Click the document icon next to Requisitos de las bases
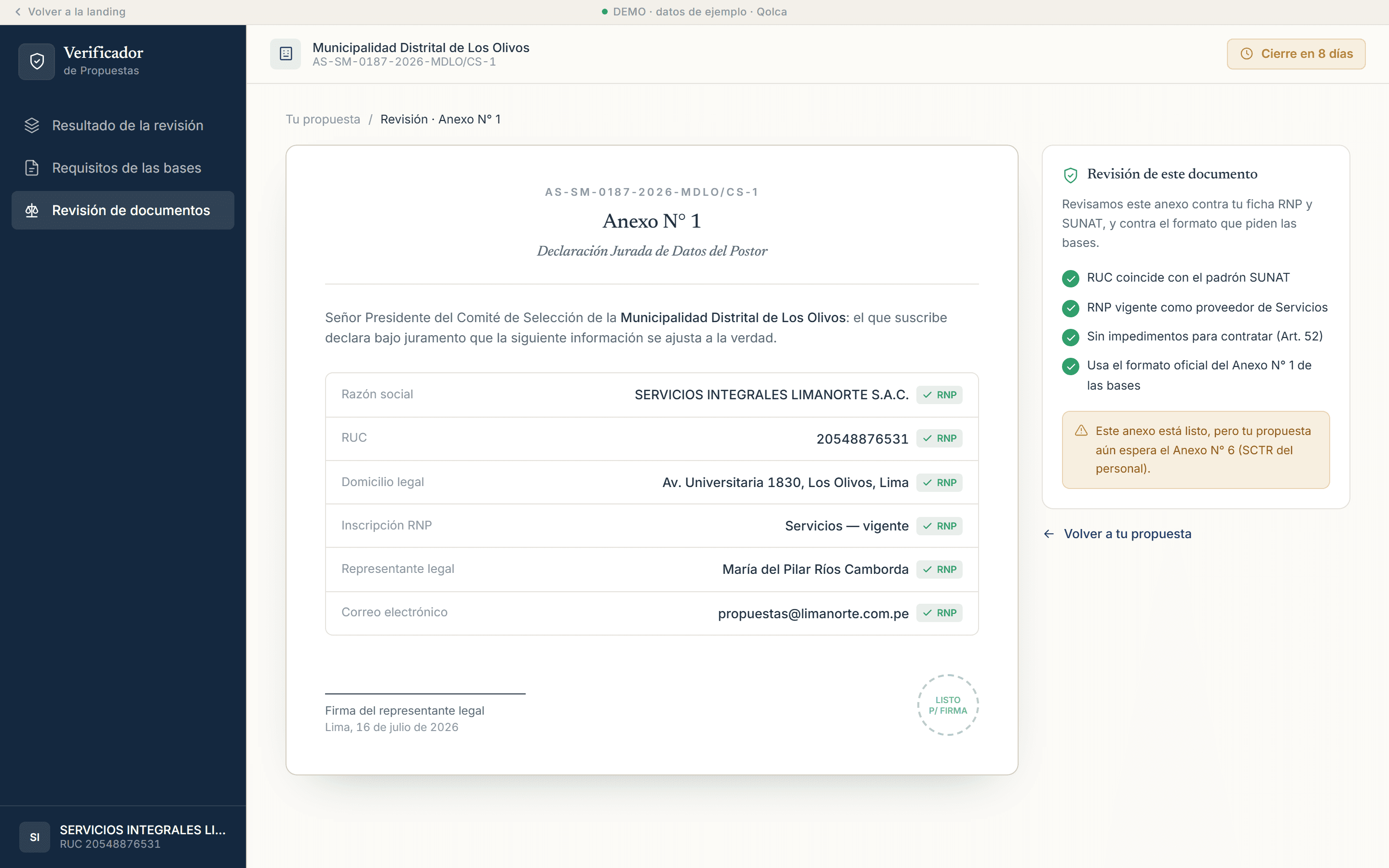The height and width of the screenshot is (868, 1389). coord(32,168)
